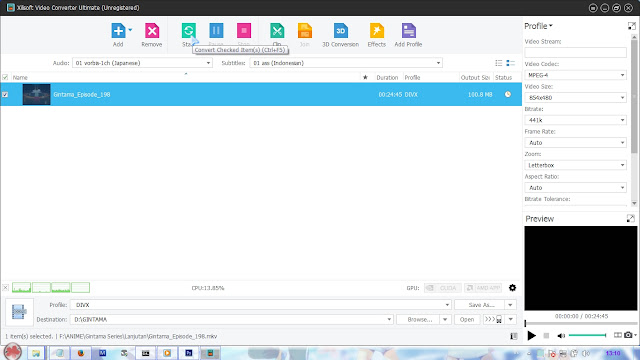Select the Gintama_Episode_198 thumbnail

point(36,94)
